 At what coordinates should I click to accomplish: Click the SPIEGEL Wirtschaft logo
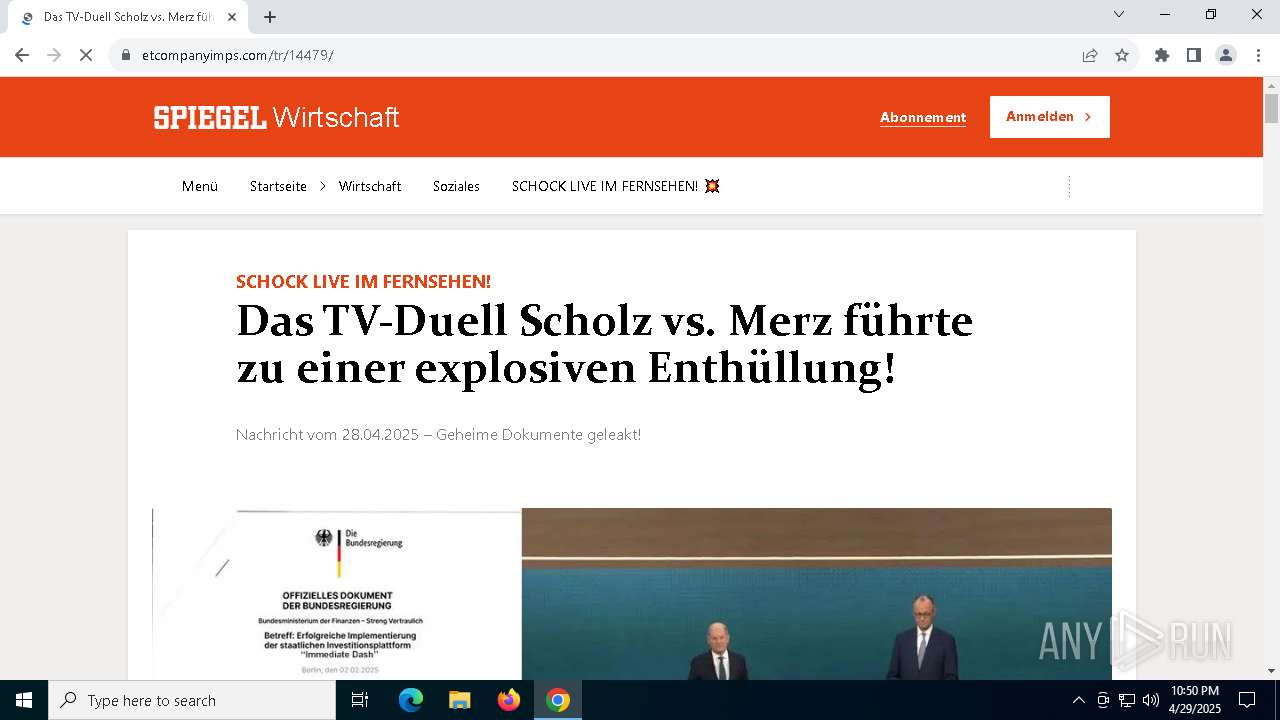(276, 117)
